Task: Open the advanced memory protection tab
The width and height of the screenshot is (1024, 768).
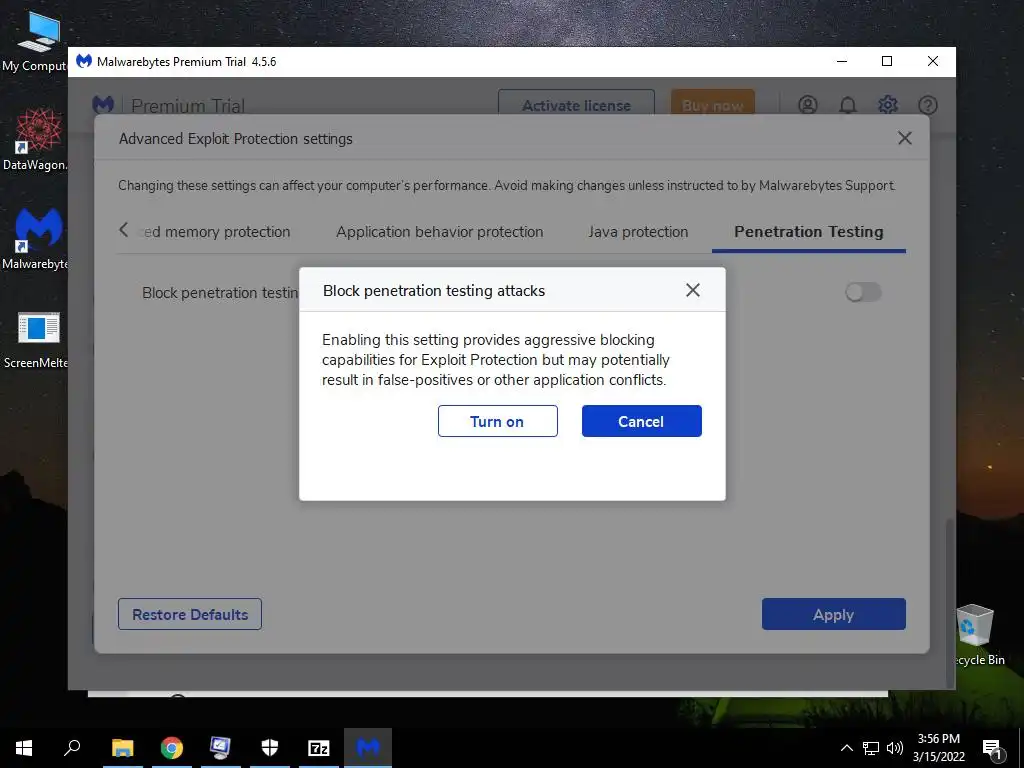Action: tap(216, 232)
